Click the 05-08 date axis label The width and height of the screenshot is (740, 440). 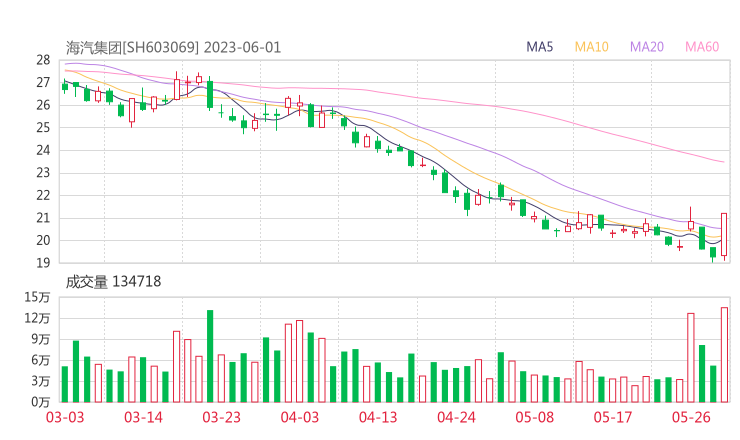pyautogui.click(x=534, y=417)
